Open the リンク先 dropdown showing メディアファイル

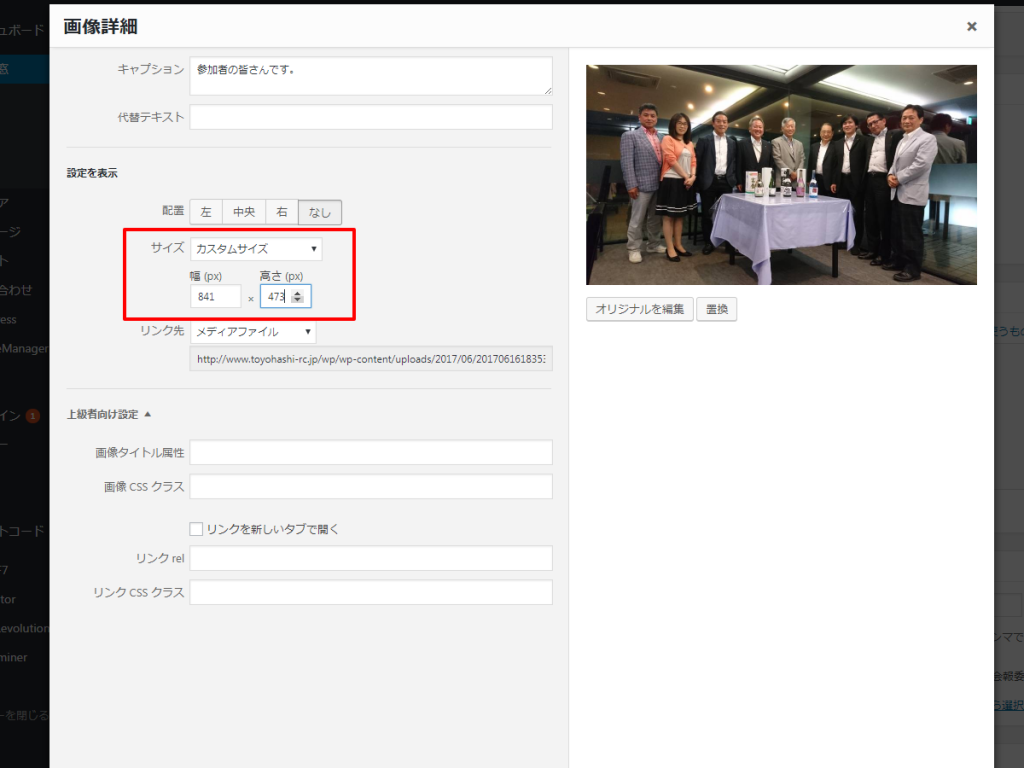(254, 331)
